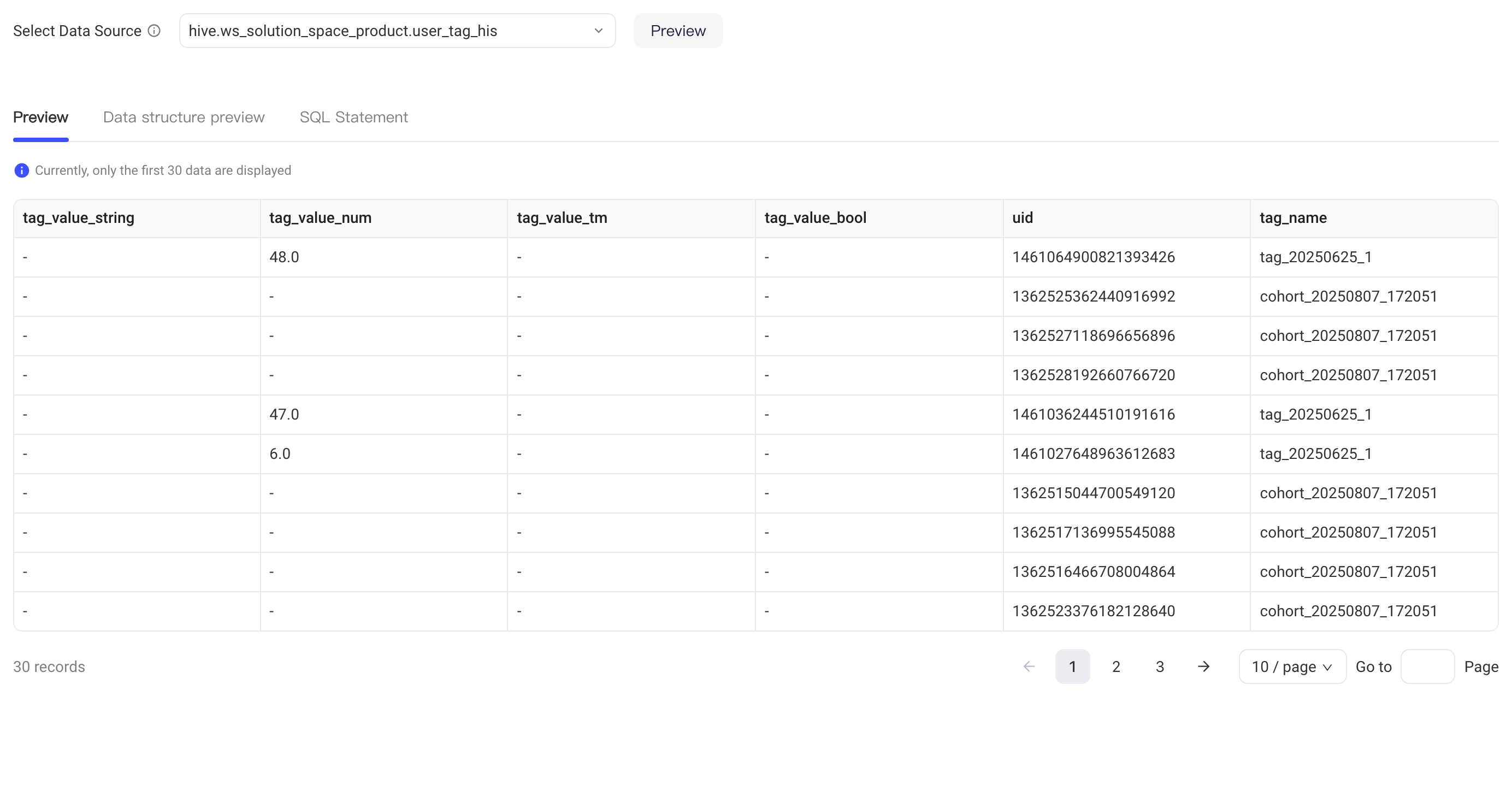This screenshot has height=802, width=1512.
Task: Click the 30 records count text
Action: pos(49,667)
